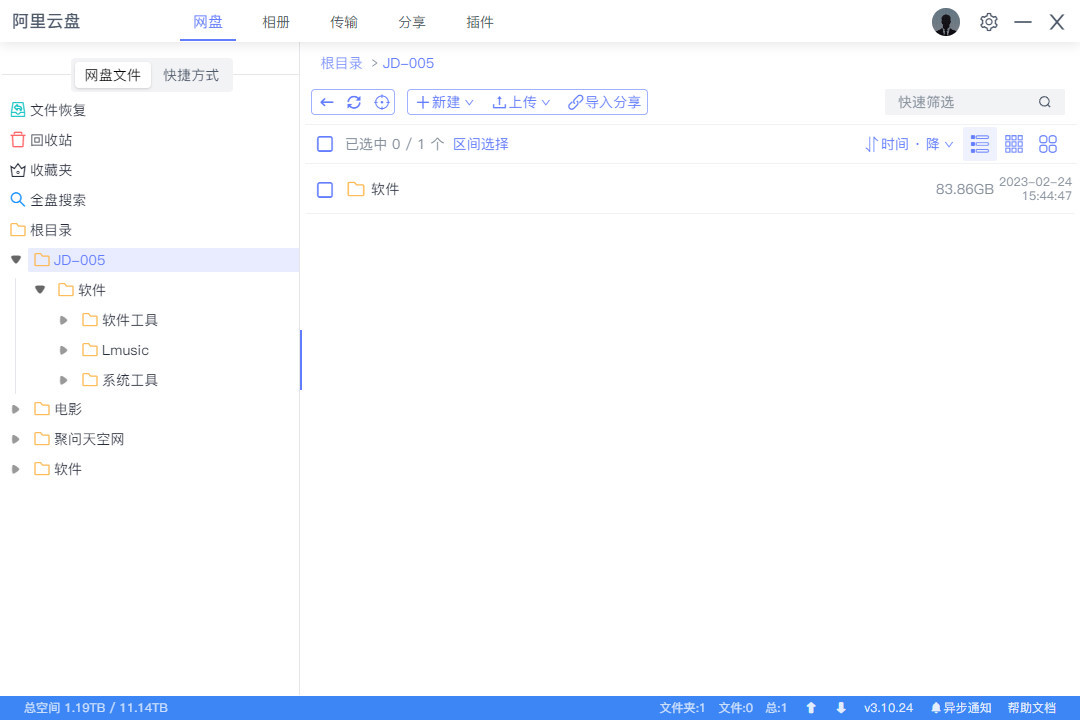Go back using the left arrow icon
This screenshot has width=1080, height=720.
click(326, 103)
